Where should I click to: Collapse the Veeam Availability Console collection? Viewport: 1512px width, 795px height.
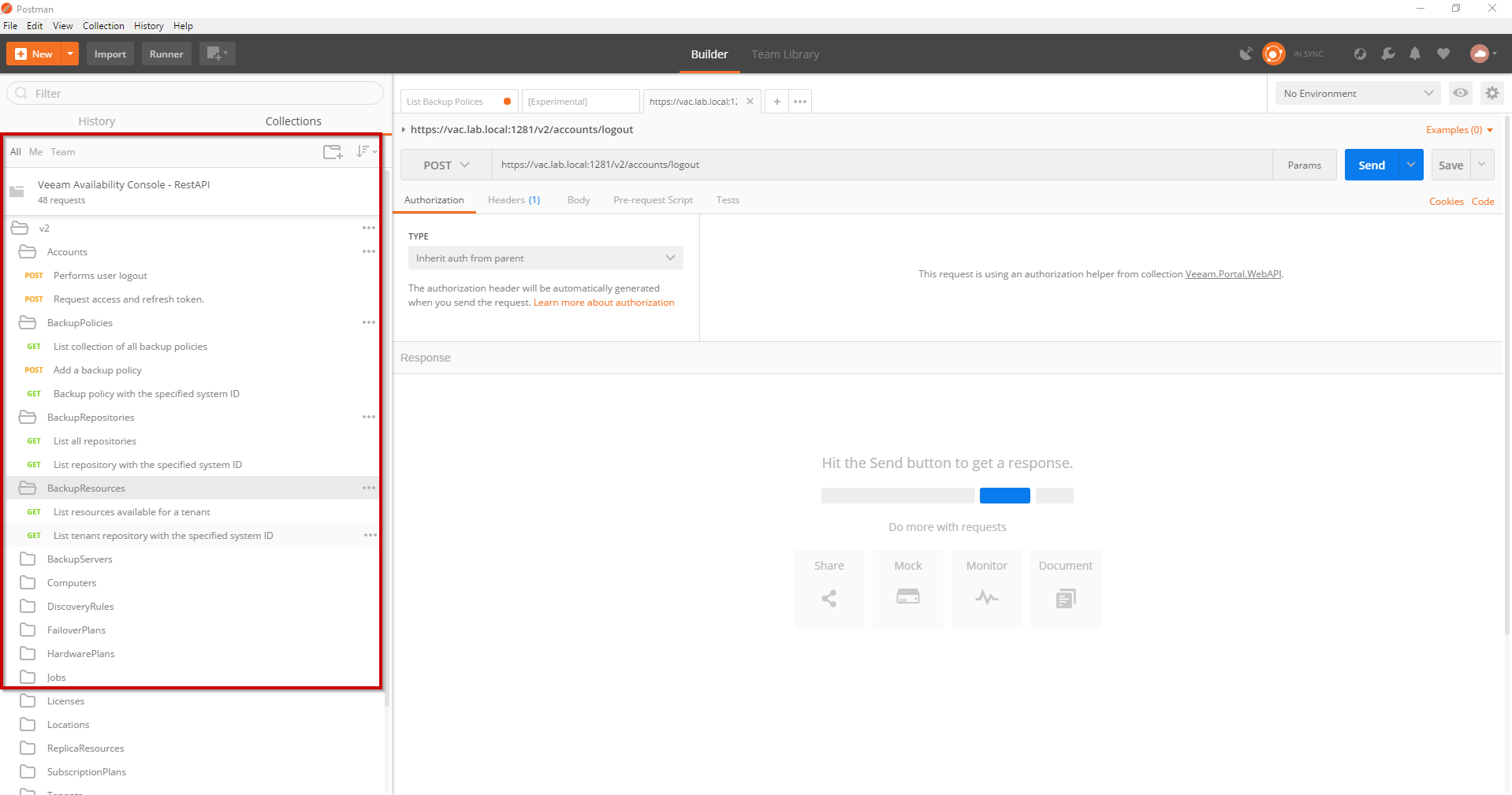click(x=192, y=191)
